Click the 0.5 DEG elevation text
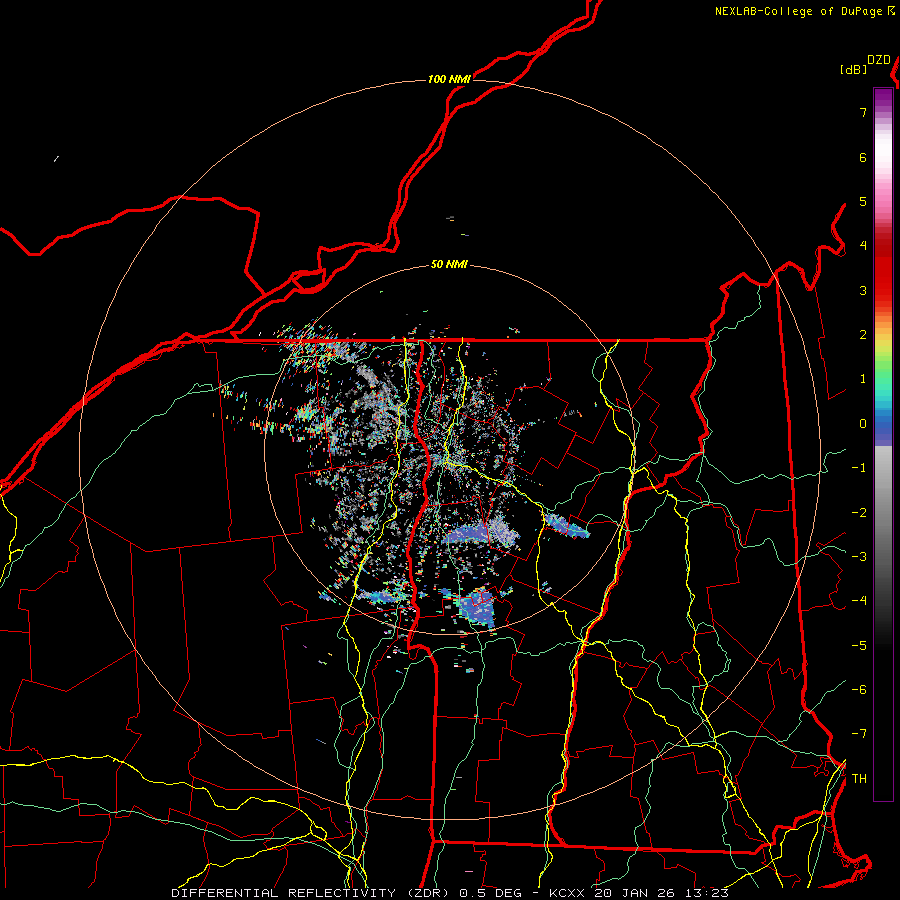The width and height of the screenshot is (900, 900). [x=491, y=893]
